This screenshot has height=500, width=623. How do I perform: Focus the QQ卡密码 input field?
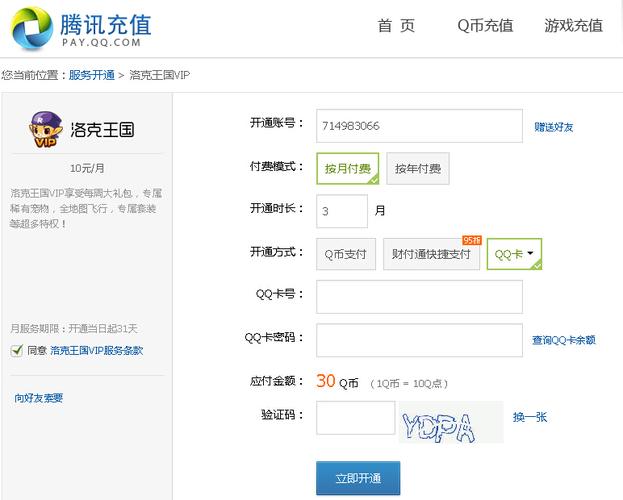point(419,340)
